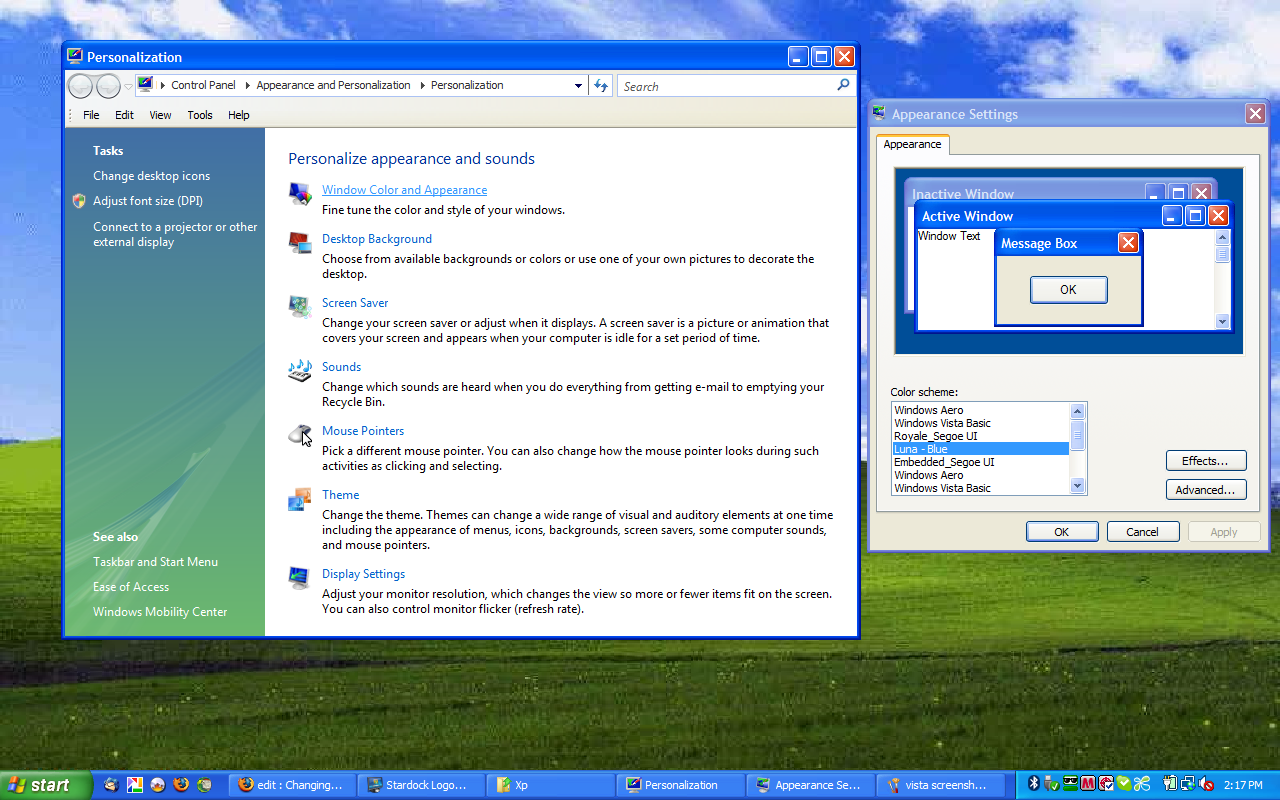Open Window Color and Appearance link
1280x800 pixels.
pos(404,190)
